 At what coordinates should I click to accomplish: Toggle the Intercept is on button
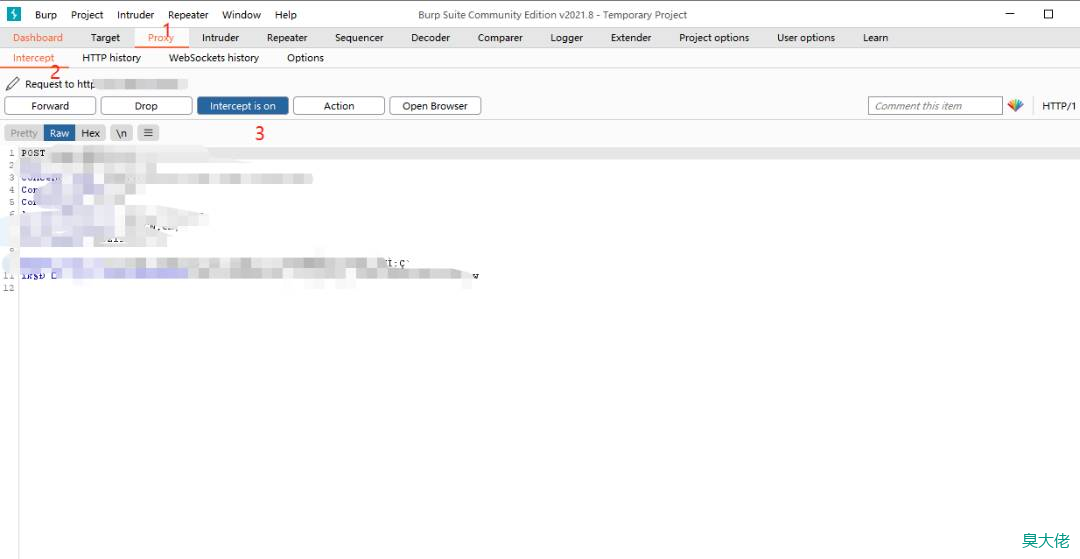pyautogui.click(x=242, y=106)
